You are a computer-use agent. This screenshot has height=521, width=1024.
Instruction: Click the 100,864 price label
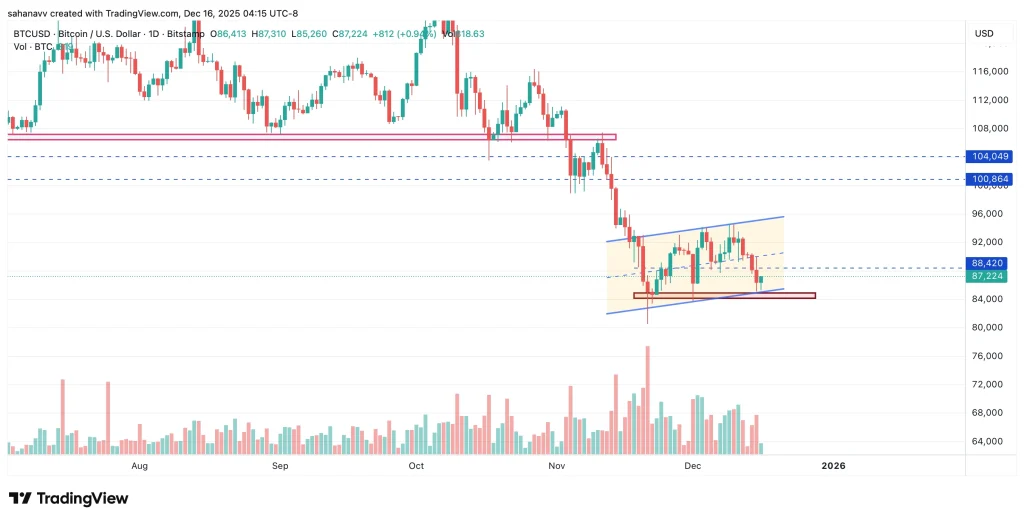pos(991,180)
